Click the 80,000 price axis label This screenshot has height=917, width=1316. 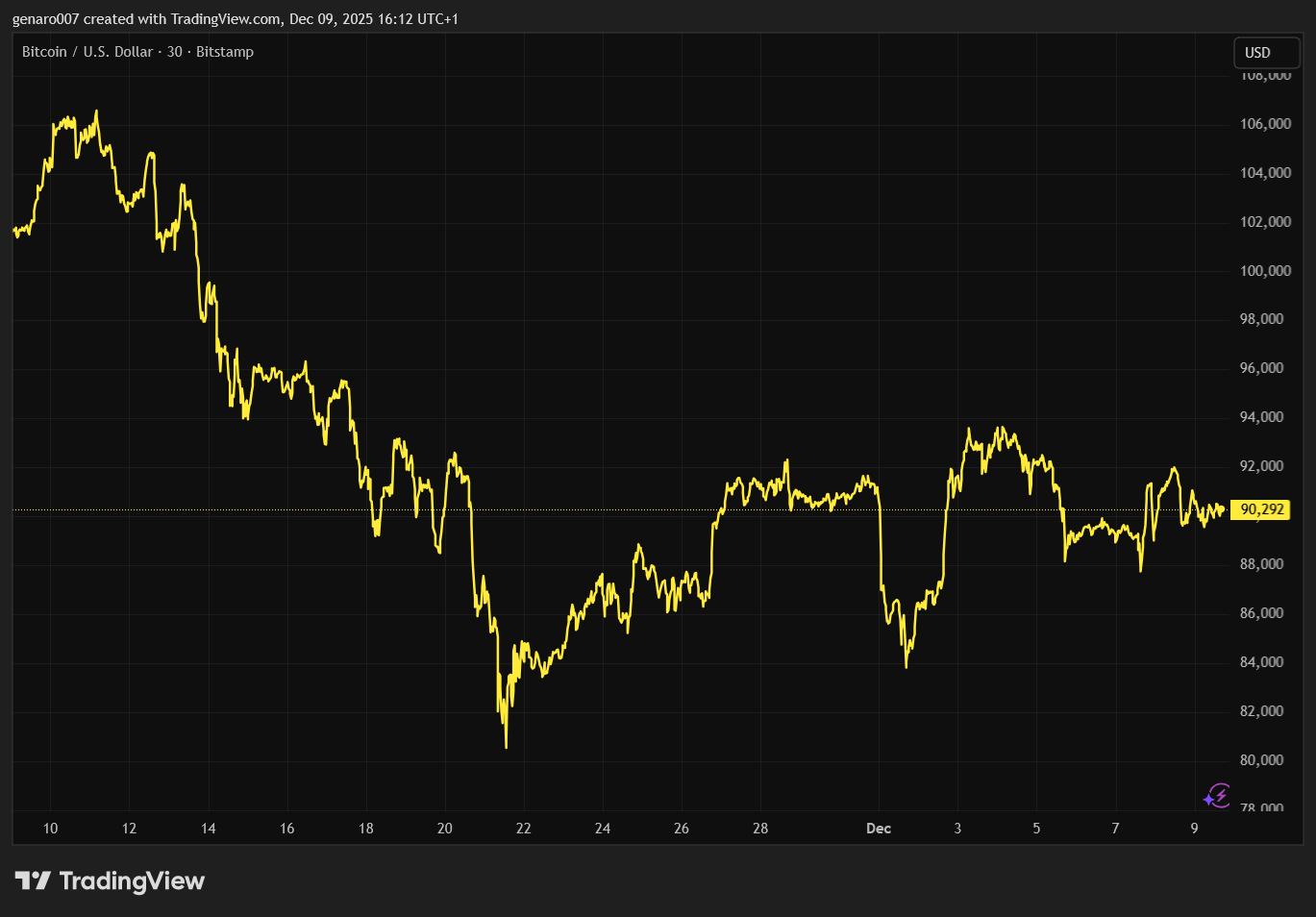click(x=1261, y=760)
